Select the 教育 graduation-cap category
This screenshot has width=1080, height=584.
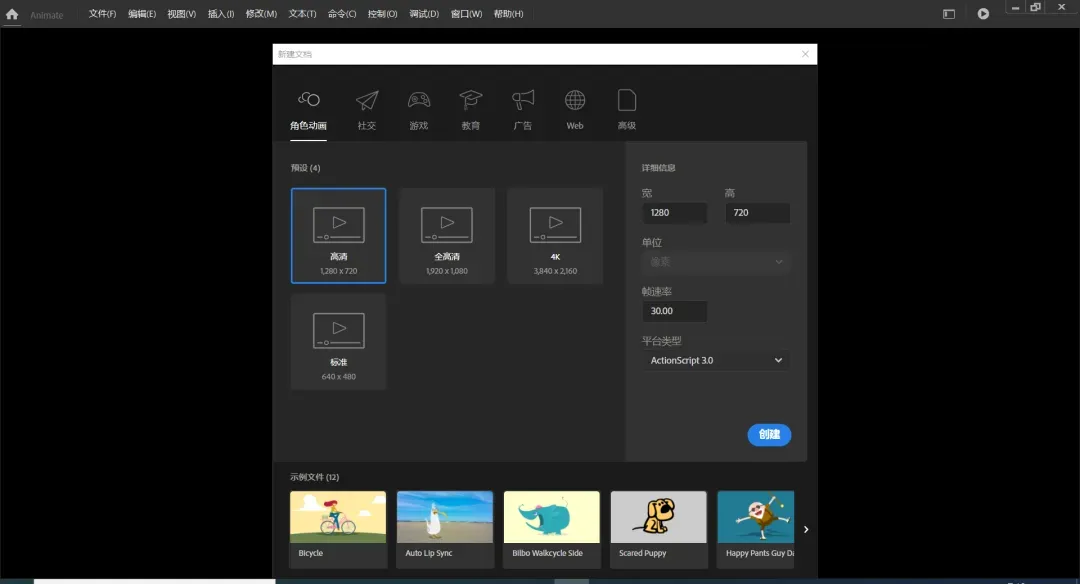[x=470, y=110]
